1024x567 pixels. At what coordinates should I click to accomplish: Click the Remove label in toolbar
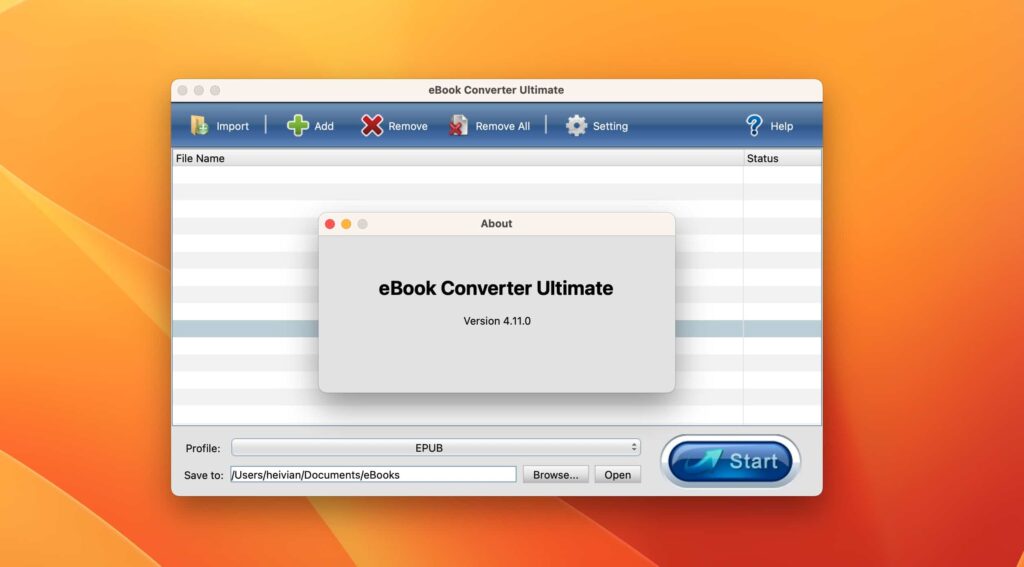tap(408, 126)
